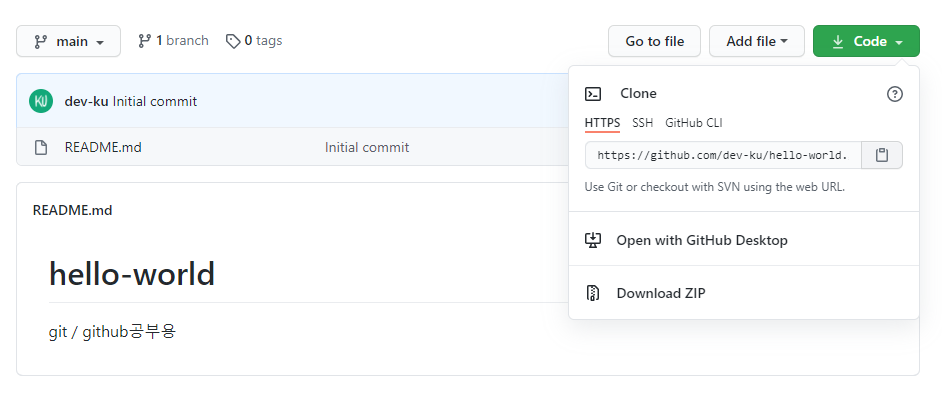Switch to the SSH clone tab

(642, 123)
